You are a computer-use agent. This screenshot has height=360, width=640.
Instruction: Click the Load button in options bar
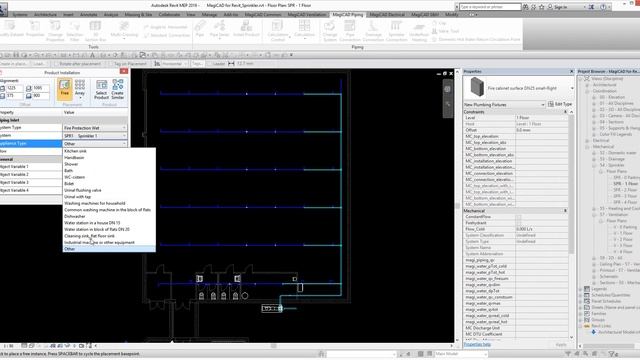[x=39, y=64]
